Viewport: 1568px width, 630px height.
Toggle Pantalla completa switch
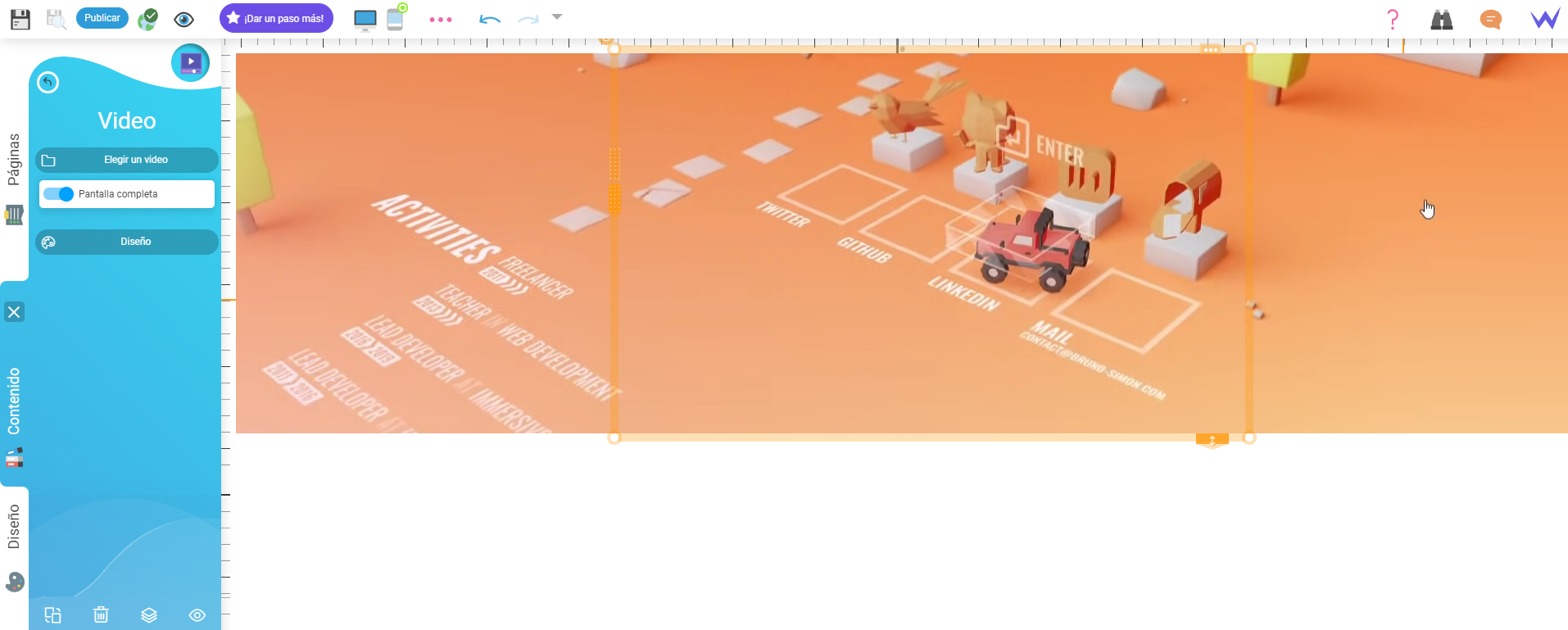coord(58,194)
